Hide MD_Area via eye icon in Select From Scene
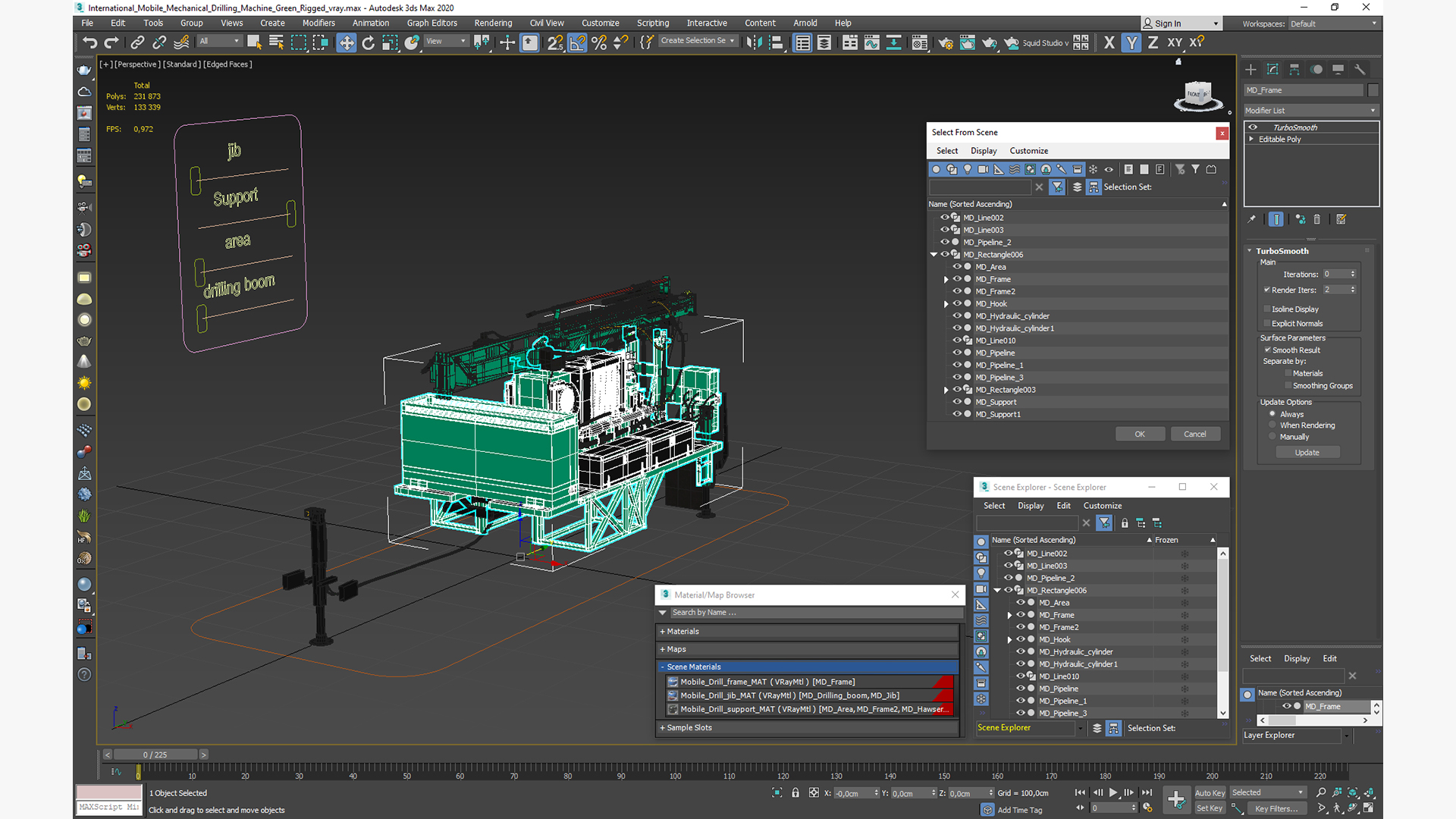The image size is (1456, 819). [957, 267]
